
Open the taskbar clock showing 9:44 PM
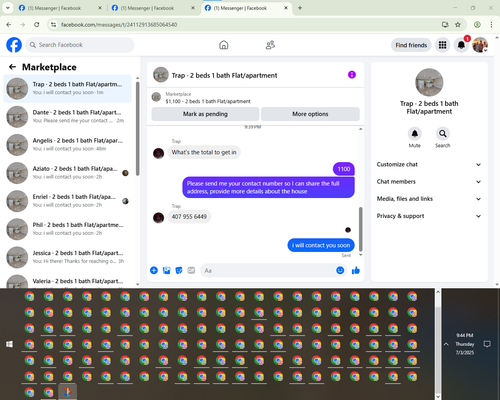pos(465,344)
